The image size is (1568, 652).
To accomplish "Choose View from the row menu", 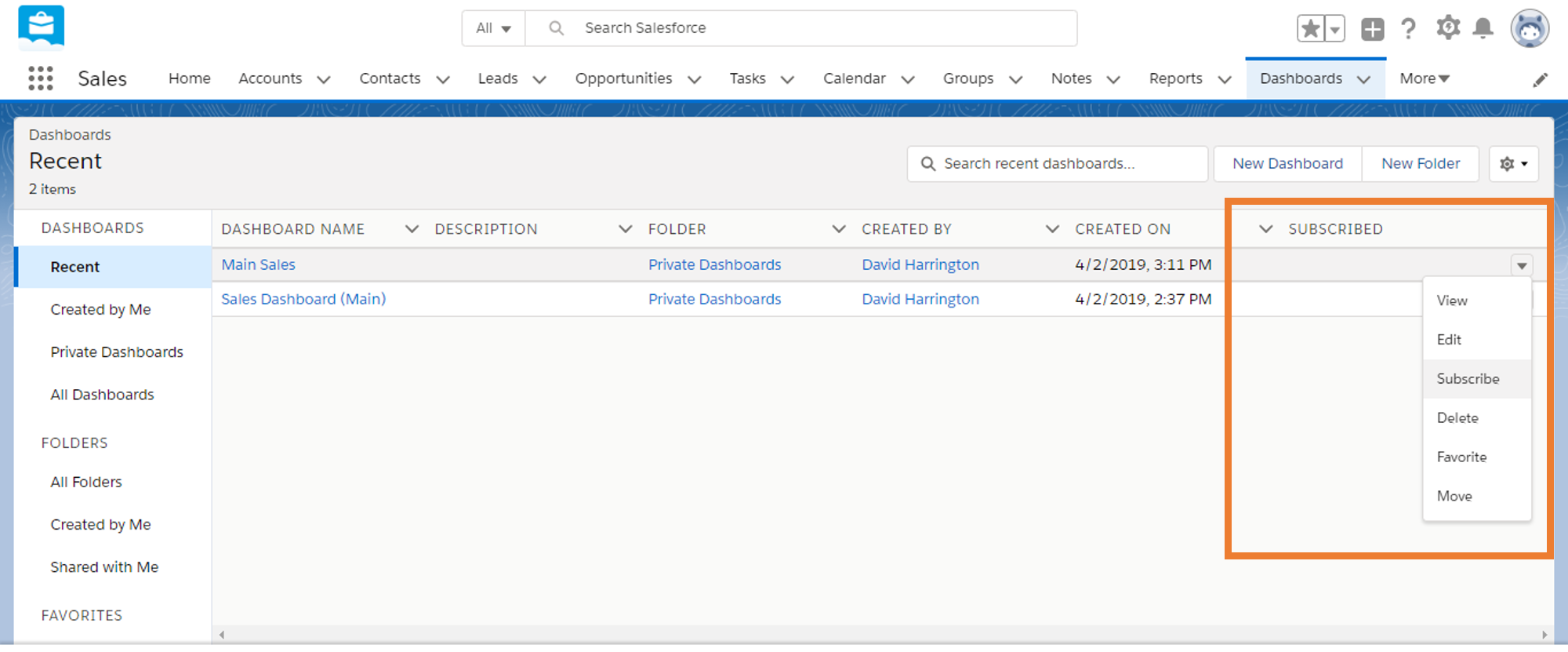I will tap(1477, 301).
